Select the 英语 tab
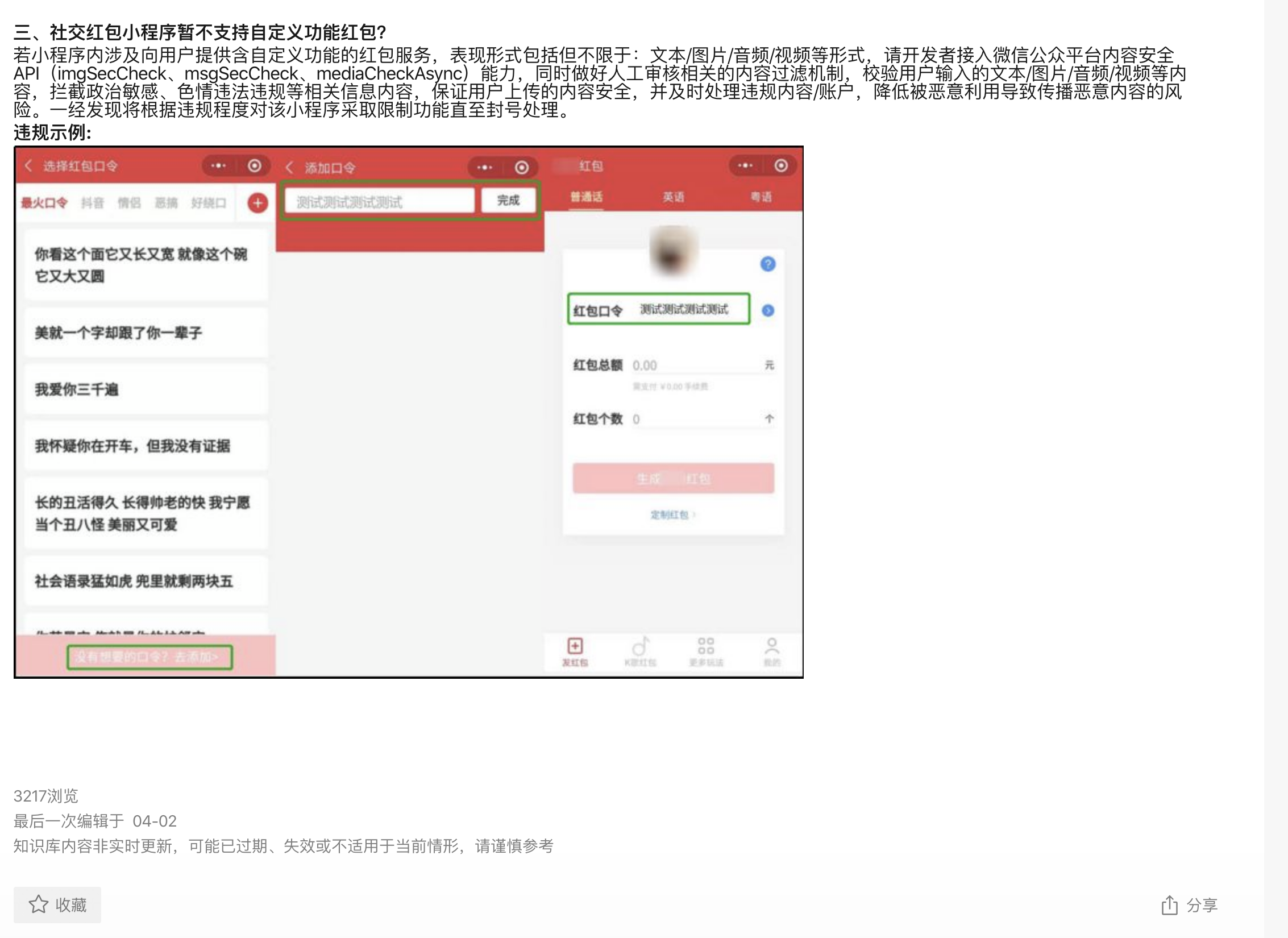1288x938 pixels. (673, 197)
